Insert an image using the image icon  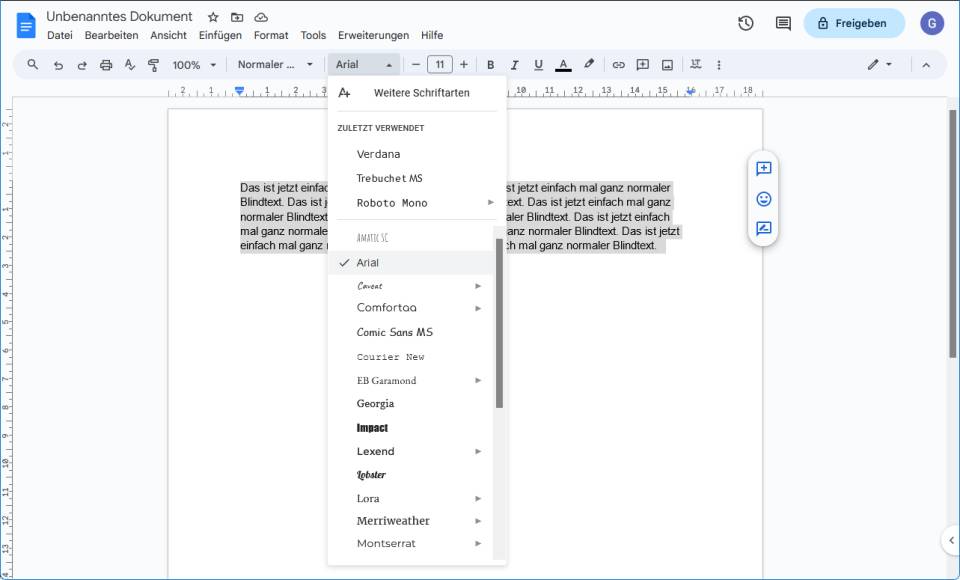[x=665, y=64]
